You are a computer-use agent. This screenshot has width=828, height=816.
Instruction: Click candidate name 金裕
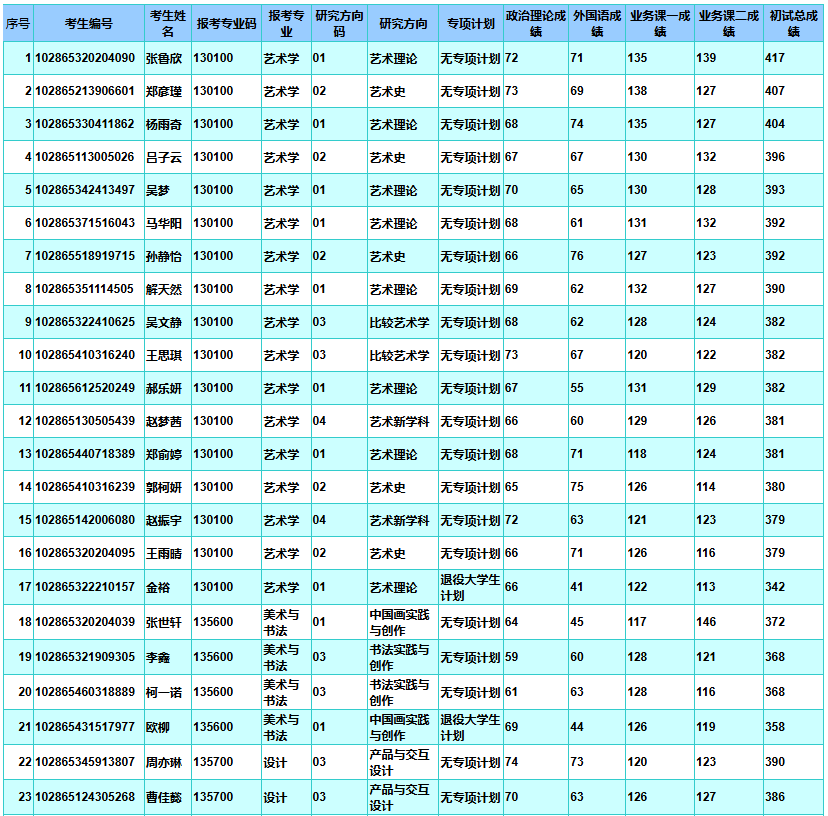[158, 587]
